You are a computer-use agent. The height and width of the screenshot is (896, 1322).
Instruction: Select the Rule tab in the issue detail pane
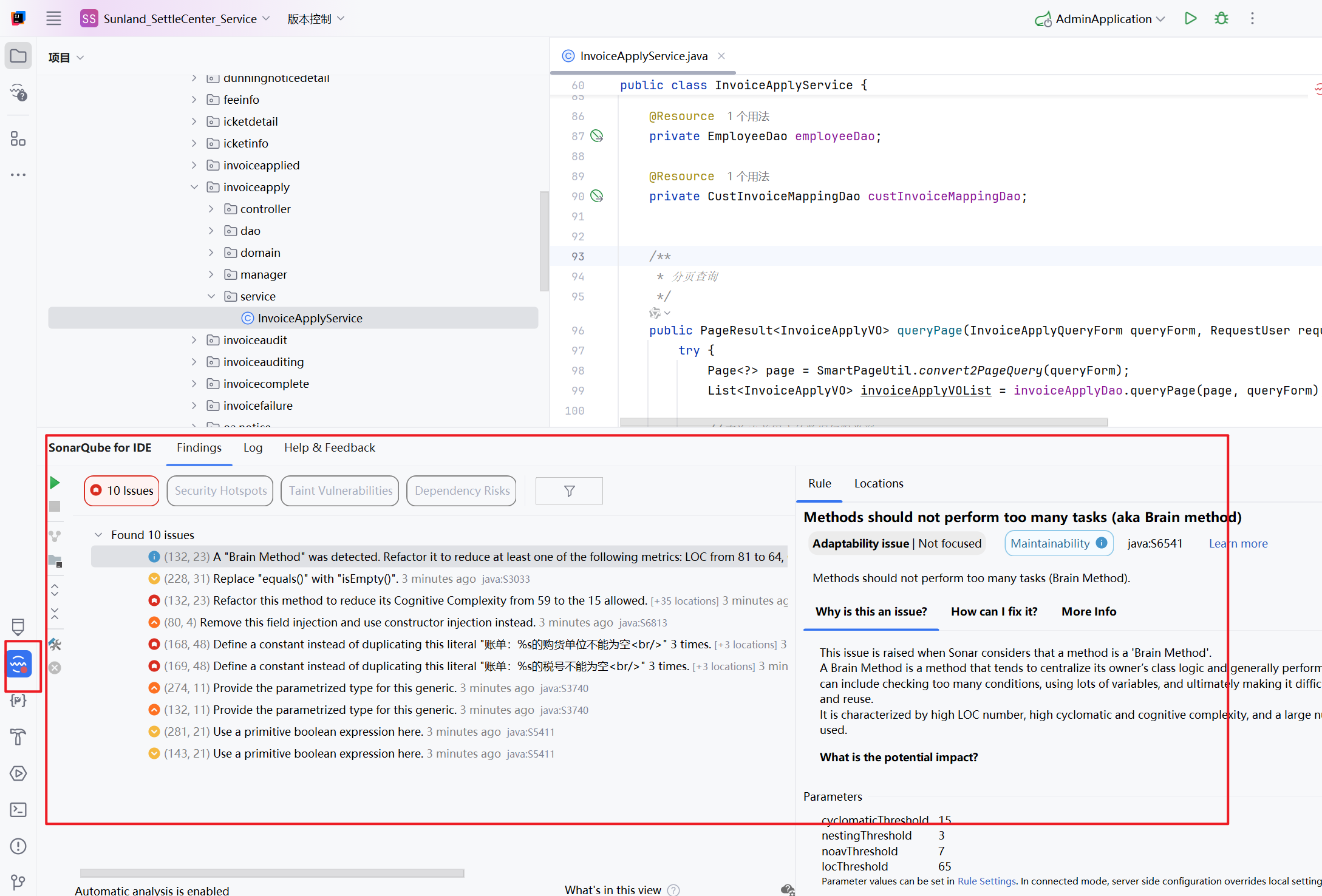pos(819,483)
